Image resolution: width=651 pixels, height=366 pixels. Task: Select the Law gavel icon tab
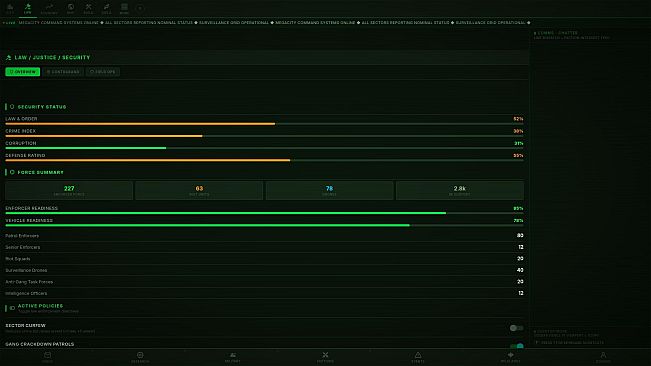click(x=27, y=8)
